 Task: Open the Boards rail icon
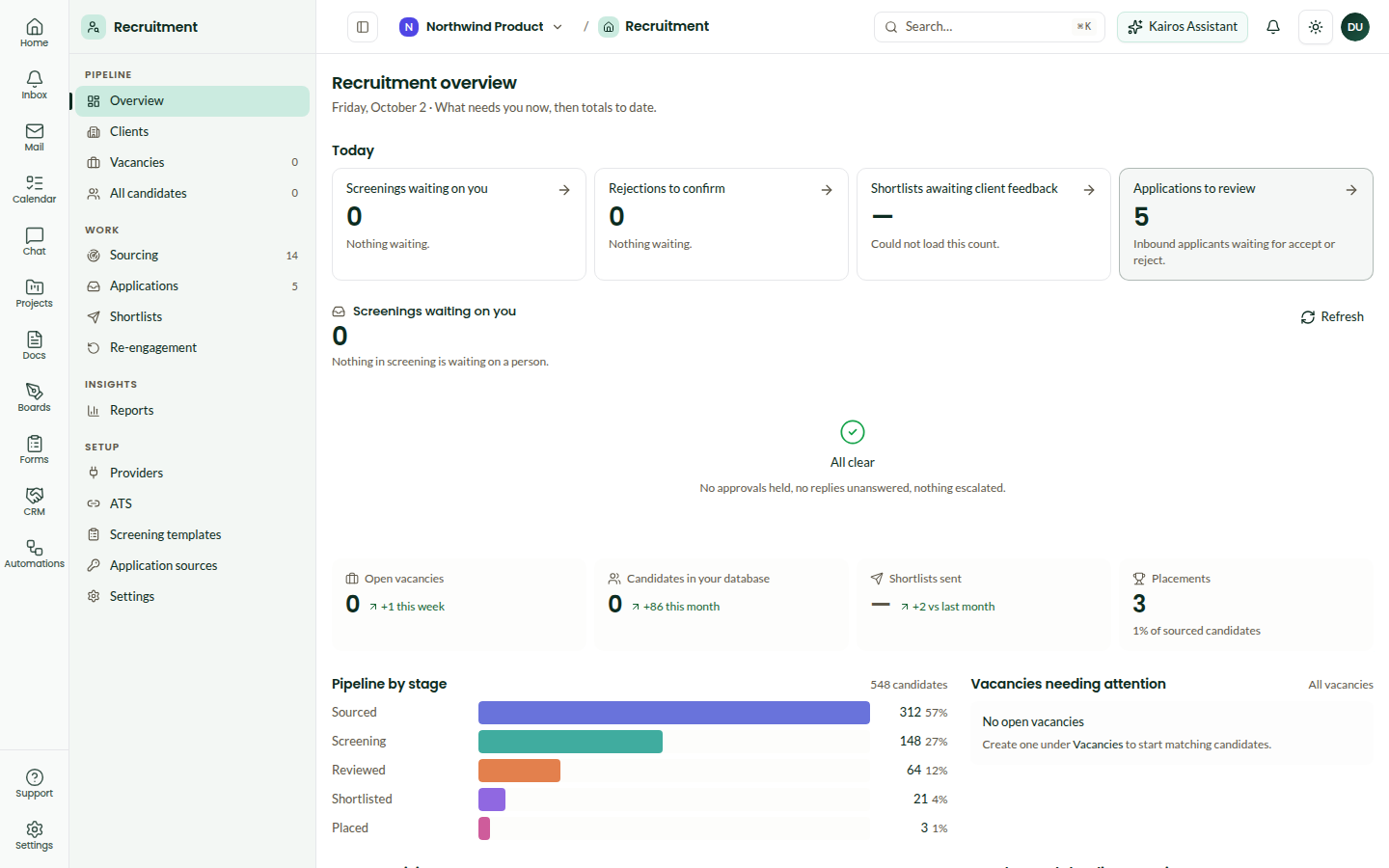tap(35, 397)
